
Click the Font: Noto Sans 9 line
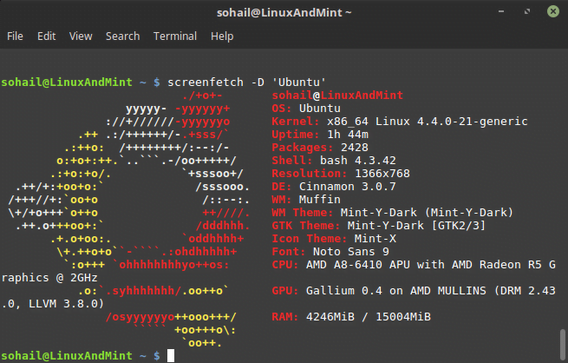click(x=330, y=252)
